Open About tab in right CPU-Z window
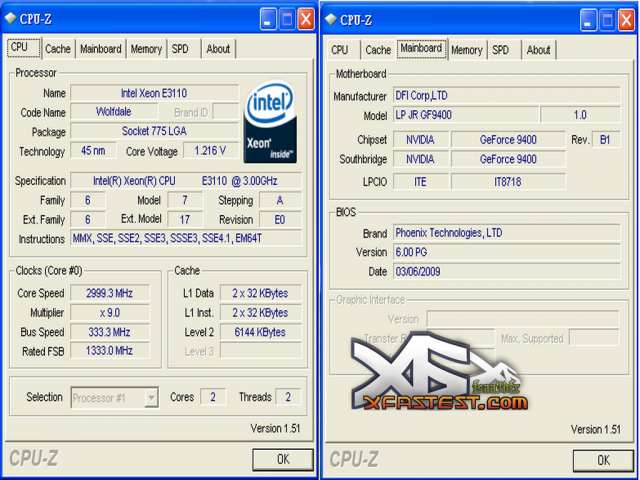The height and width of the screenshot is (480, 640). coord(538,50)
